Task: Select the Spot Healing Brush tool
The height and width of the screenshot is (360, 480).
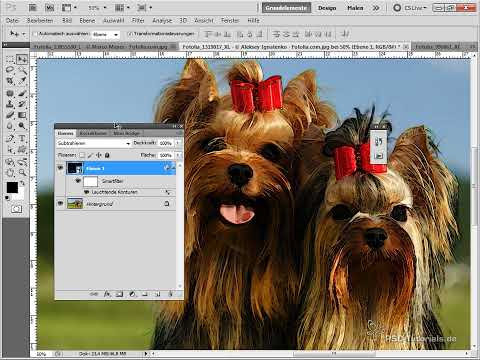Action: [10, 93]
